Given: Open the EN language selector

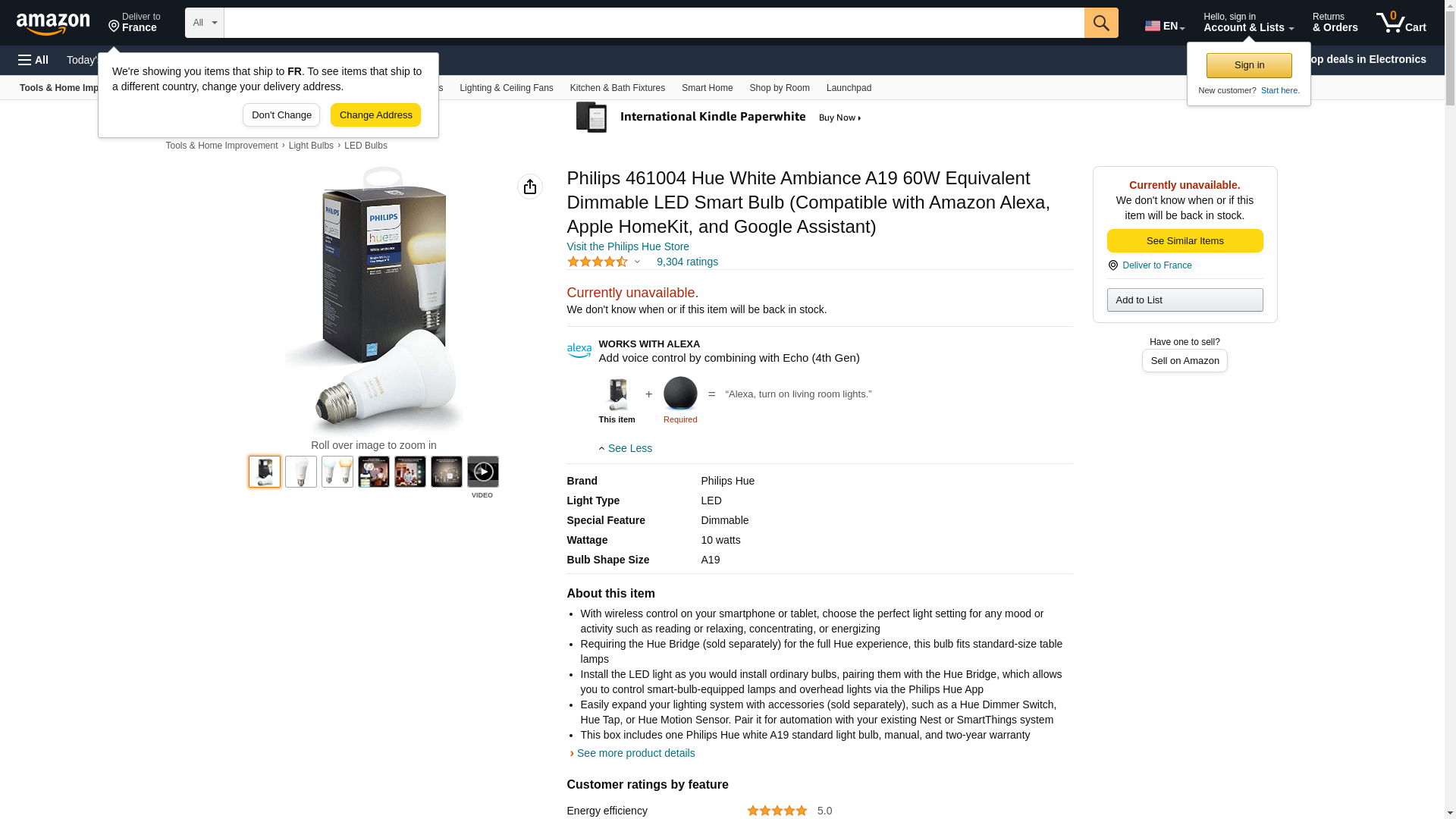Looking at the screenshot, I should [1165, 26].
